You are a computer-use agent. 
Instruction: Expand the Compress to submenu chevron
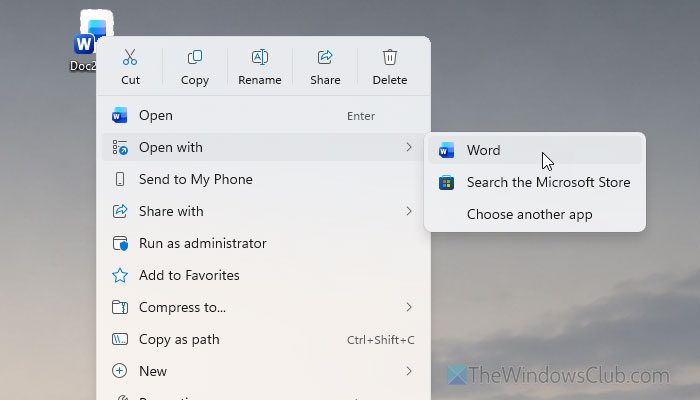[x=408, y=307]
